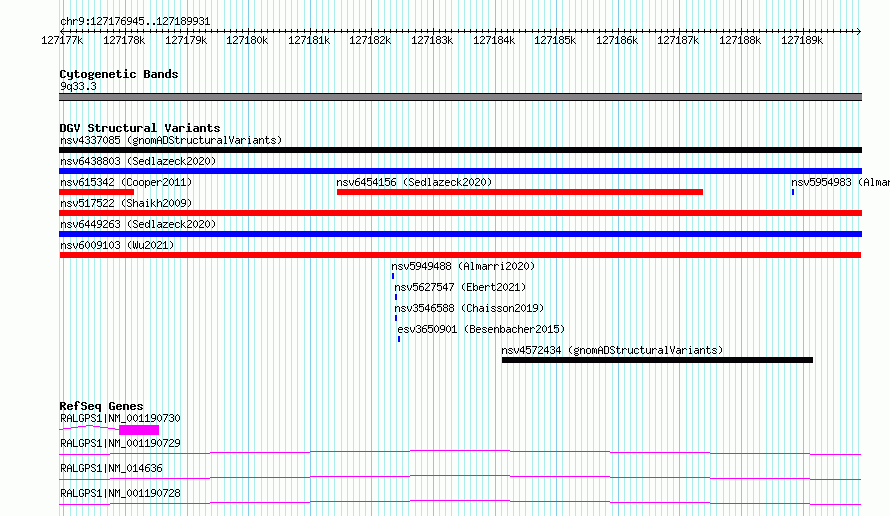This screenshot has height=516, width=890.
Task: Click the nsv5627547 Ebert2021 blue marker
Action: 396,297
